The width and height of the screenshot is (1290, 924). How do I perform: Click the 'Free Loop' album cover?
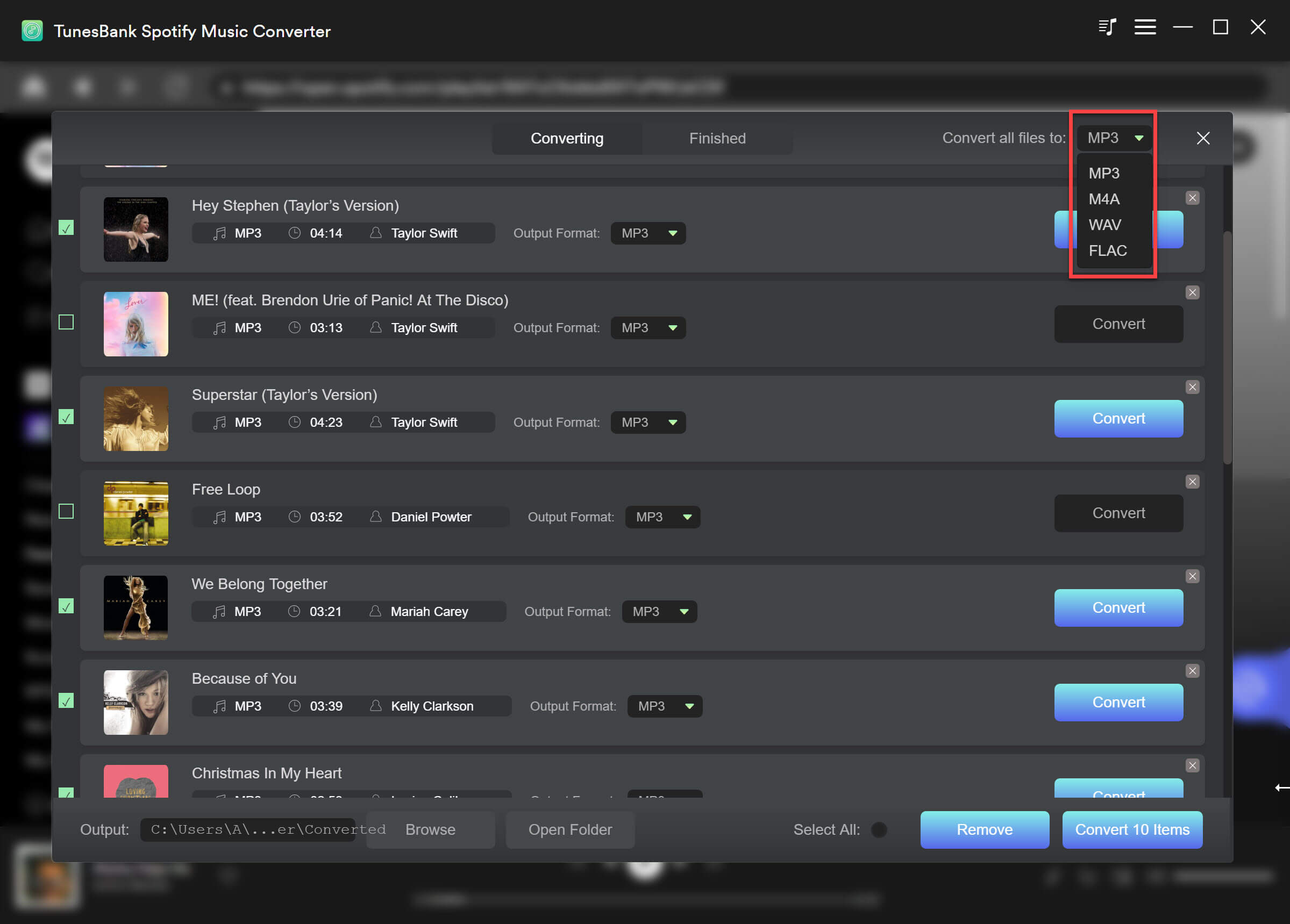click(136, 513)
